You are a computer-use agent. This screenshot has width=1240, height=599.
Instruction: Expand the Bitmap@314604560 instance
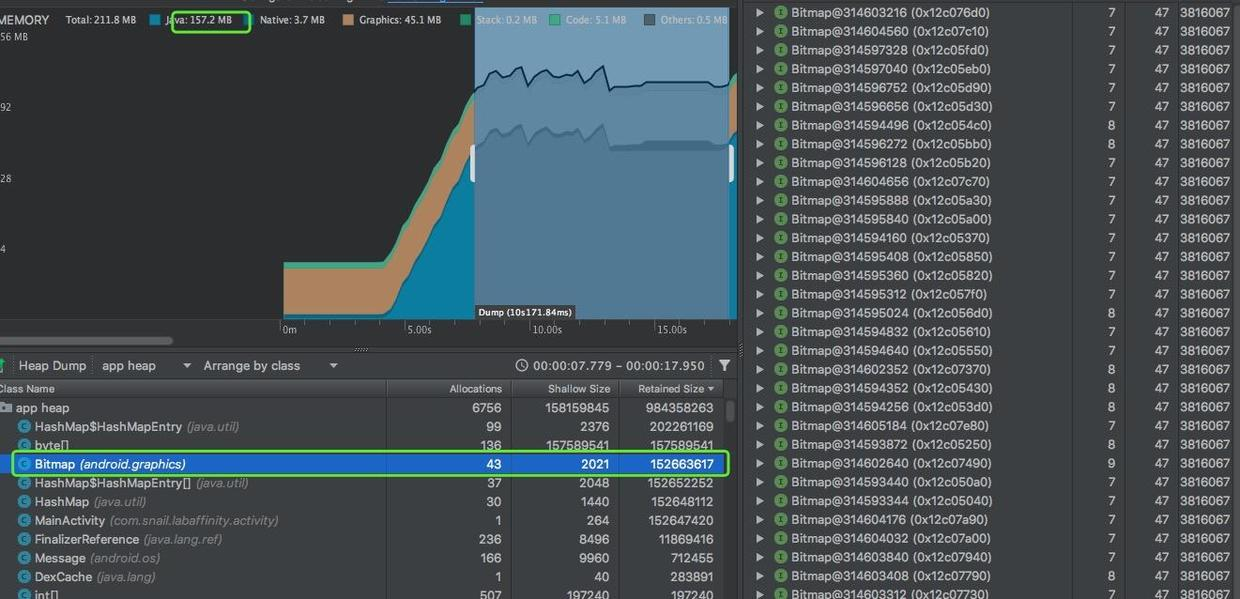pos(760,32)
